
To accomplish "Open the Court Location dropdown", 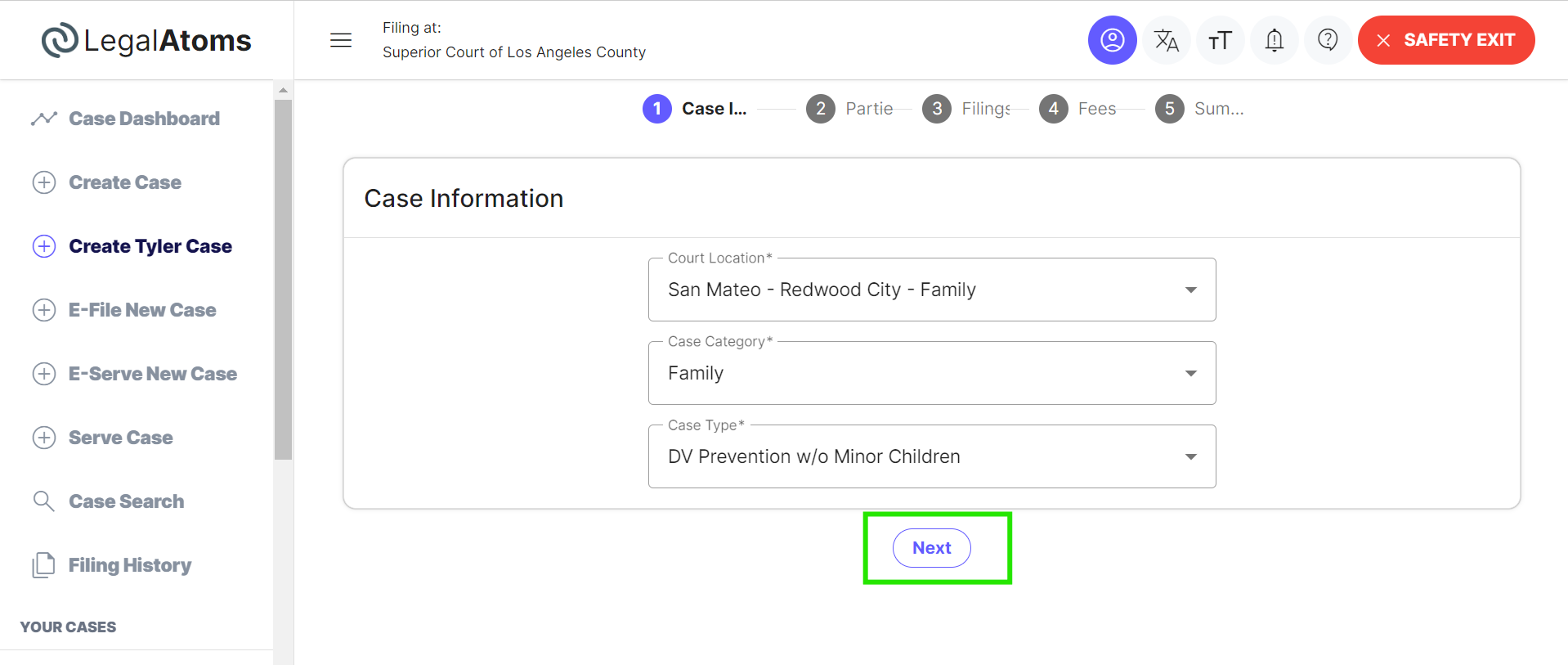I will tap(932, 290).
